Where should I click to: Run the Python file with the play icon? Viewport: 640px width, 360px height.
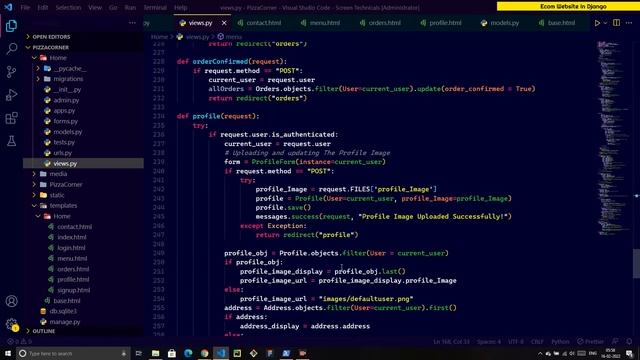click(597, 23)
